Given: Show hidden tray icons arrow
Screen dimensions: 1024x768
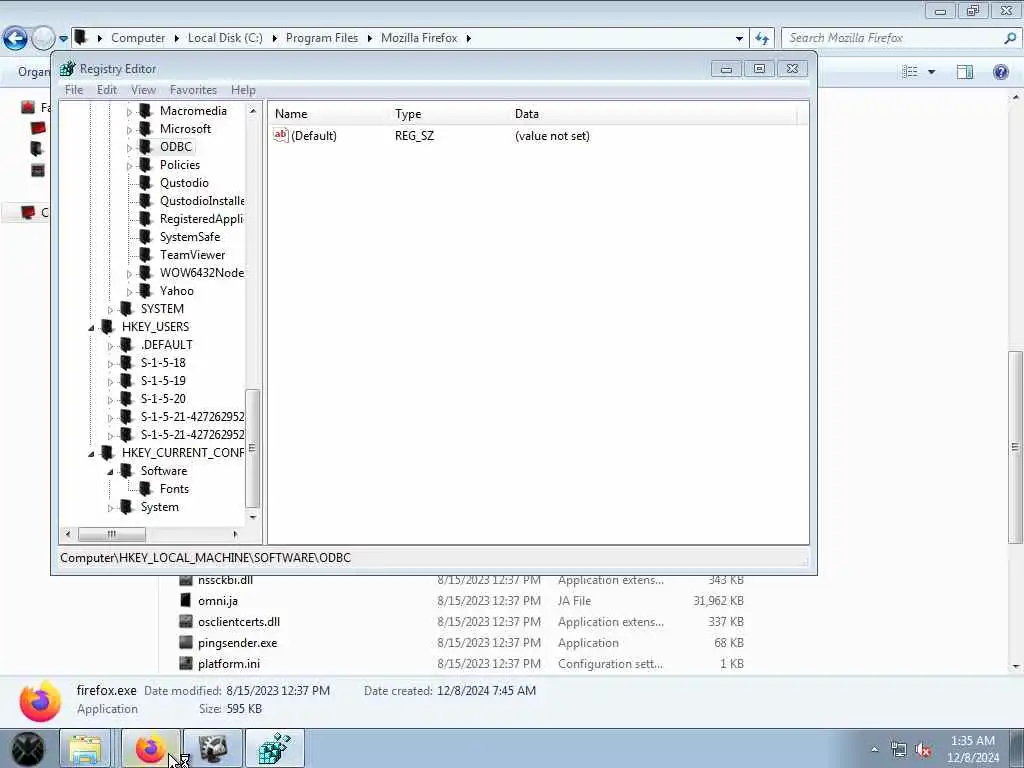Looking at the screenshot, I should [874, 749].
